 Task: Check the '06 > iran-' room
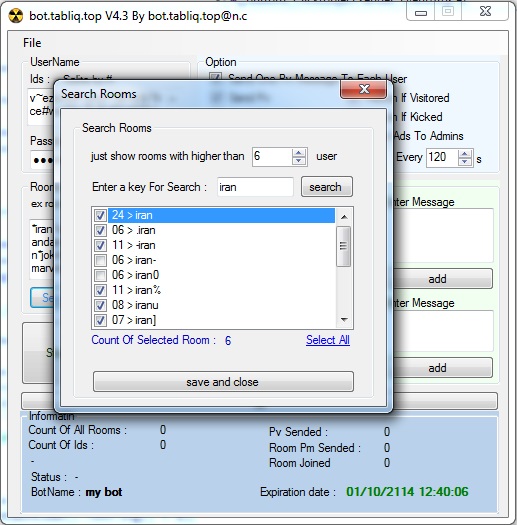(x=100, y=260)
